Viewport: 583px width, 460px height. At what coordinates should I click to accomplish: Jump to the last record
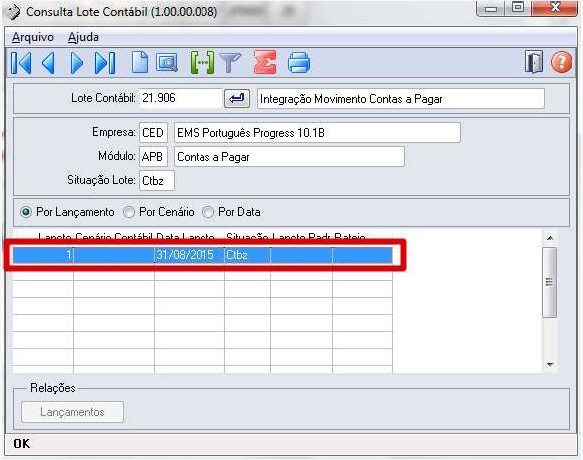105,63
